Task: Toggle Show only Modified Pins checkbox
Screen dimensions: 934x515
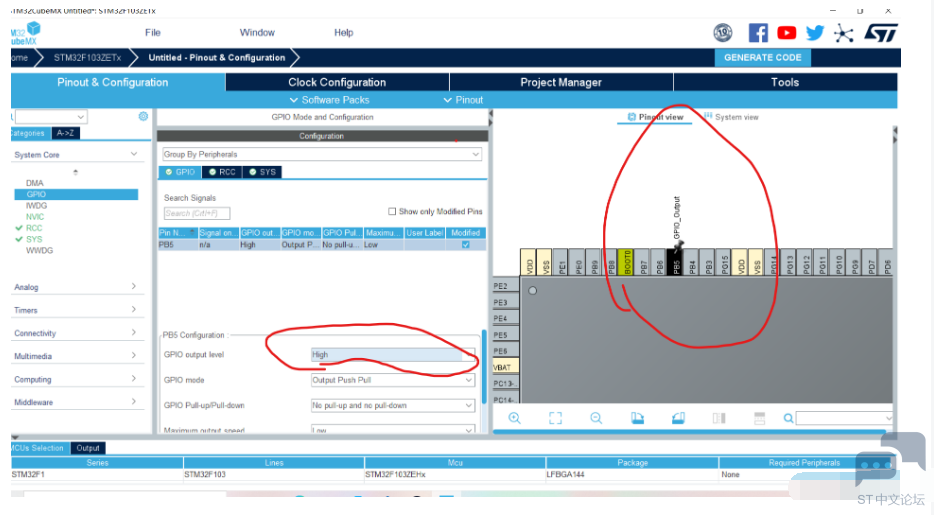Action: pos(392,211)
